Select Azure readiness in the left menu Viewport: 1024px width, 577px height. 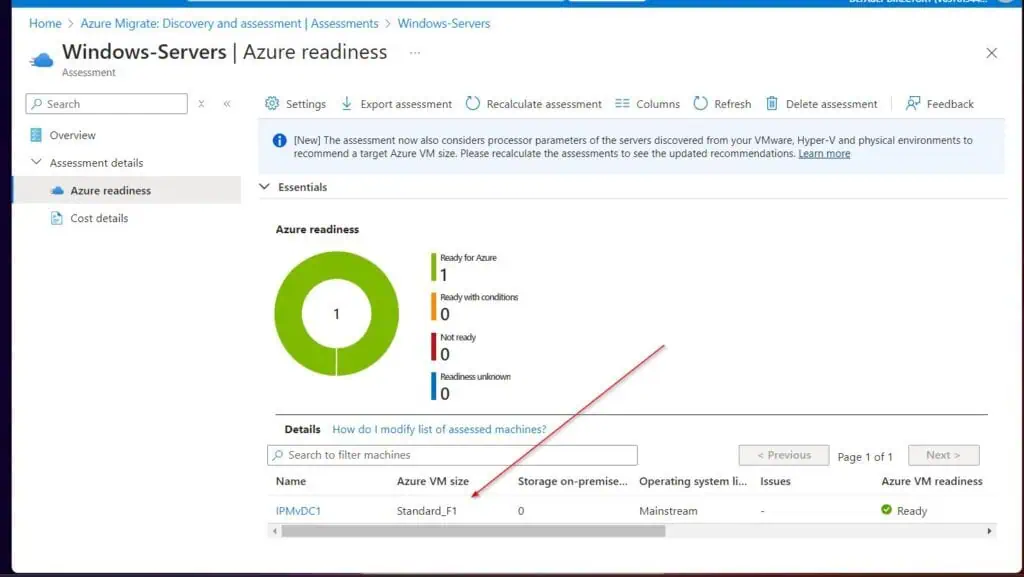[126, 190]
